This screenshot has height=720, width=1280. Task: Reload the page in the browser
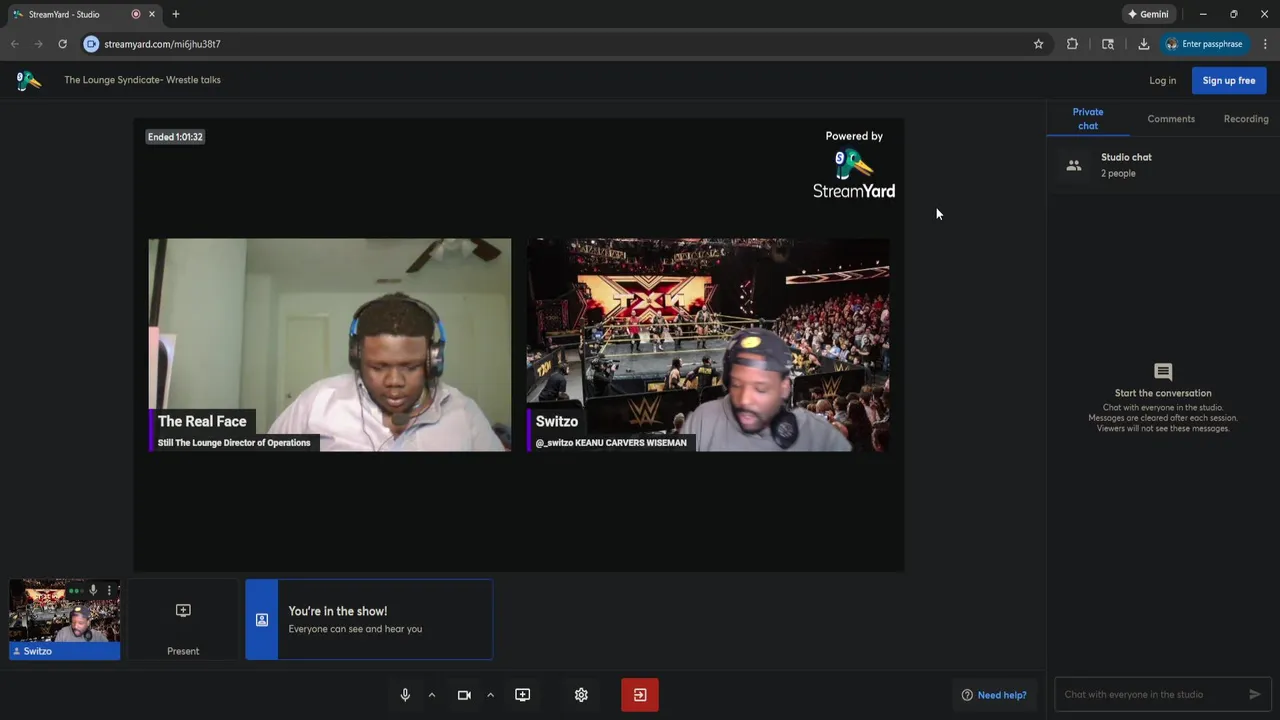[62, 44]
